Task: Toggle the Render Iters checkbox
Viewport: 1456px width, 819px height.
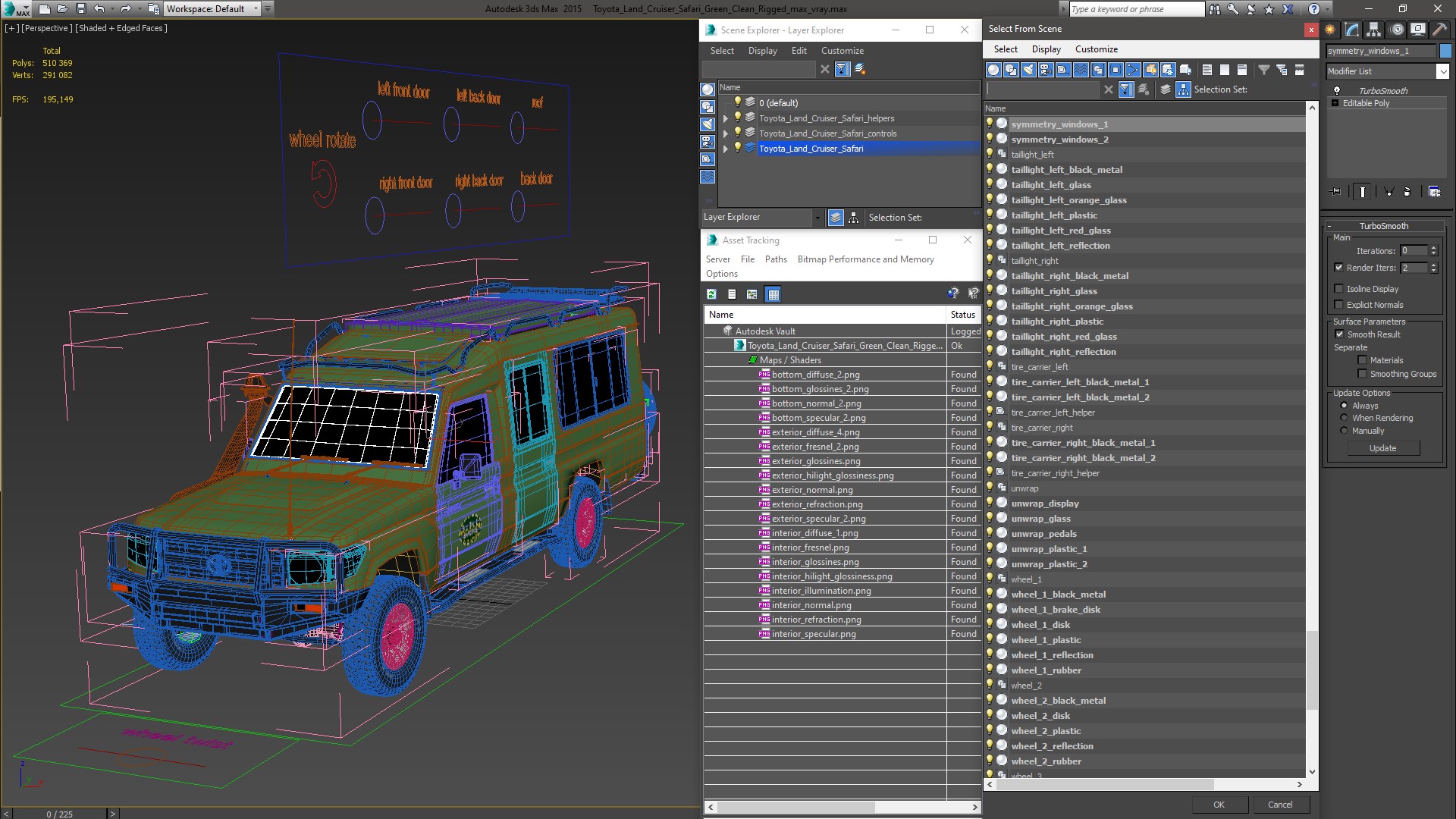Action: [x=1339, y=268]
